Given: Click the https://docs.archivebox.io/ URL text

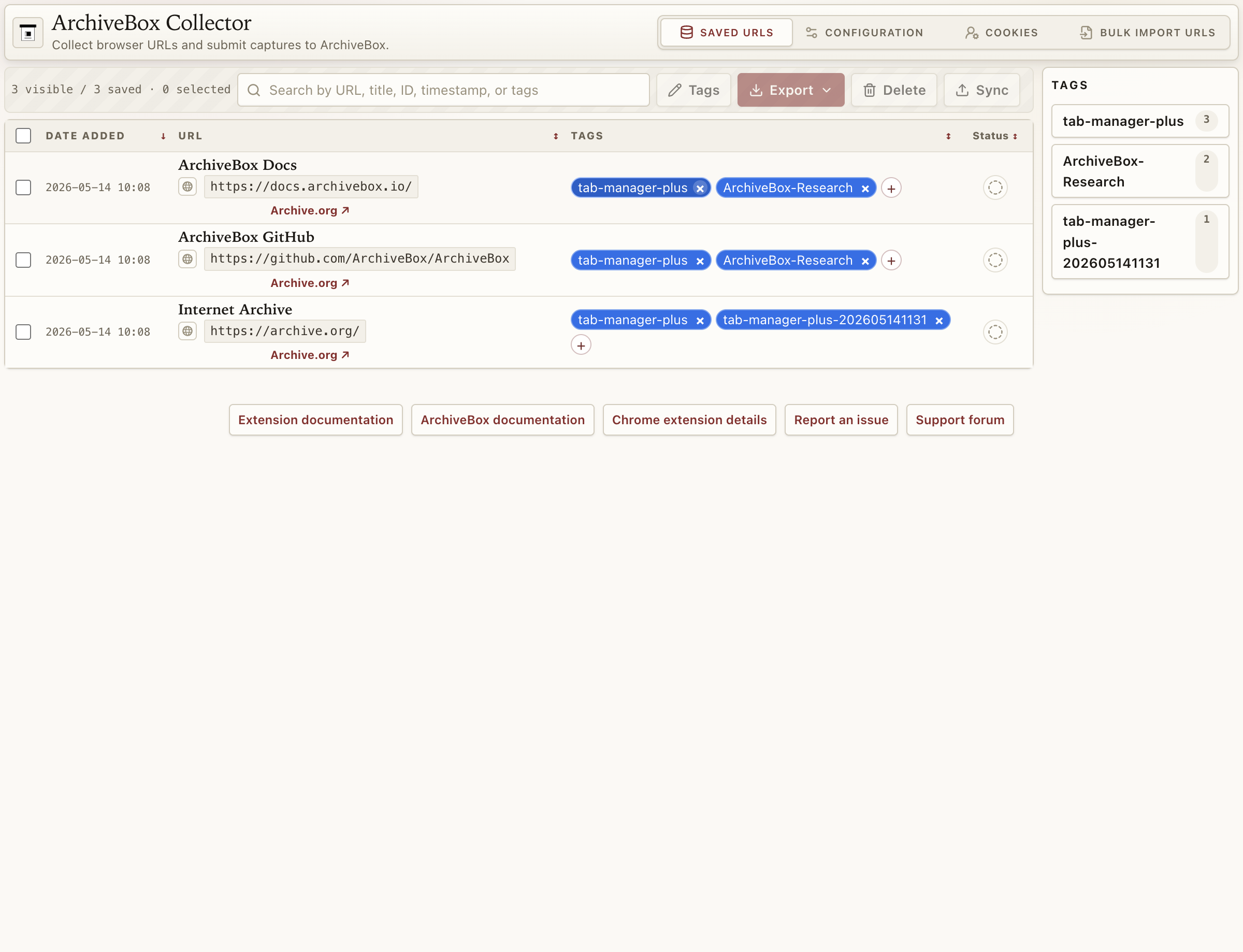Looking at the screenshot, I should click(311, 186).
